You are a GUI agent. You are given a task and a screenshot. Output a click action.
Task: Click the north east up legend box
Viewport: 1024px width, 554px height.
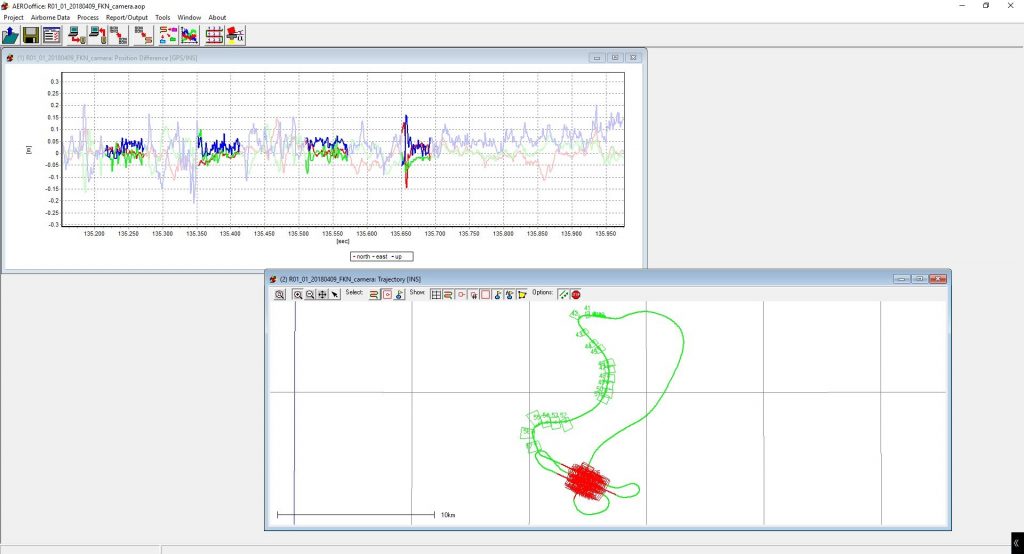pos(381,257)
